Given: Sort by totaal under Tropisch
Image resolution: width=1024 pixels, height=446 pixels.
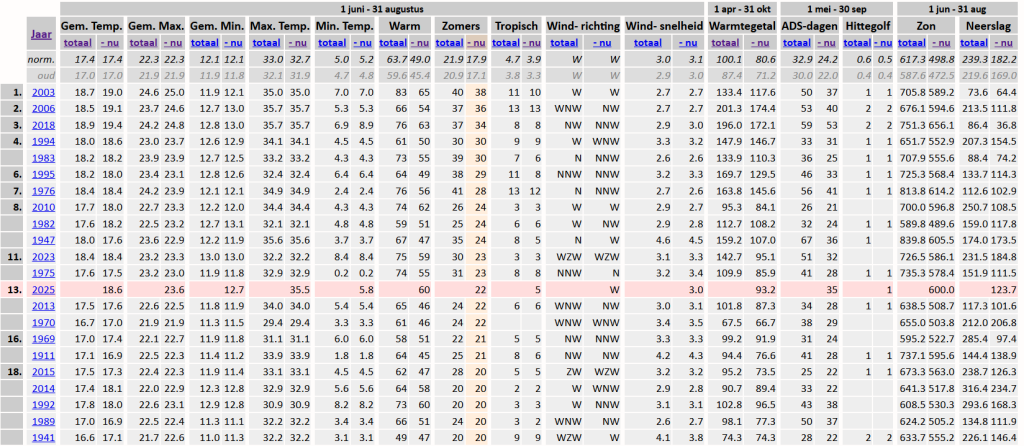Looking at the screenshot, I should pyautogui.click(x=506, y=43).
